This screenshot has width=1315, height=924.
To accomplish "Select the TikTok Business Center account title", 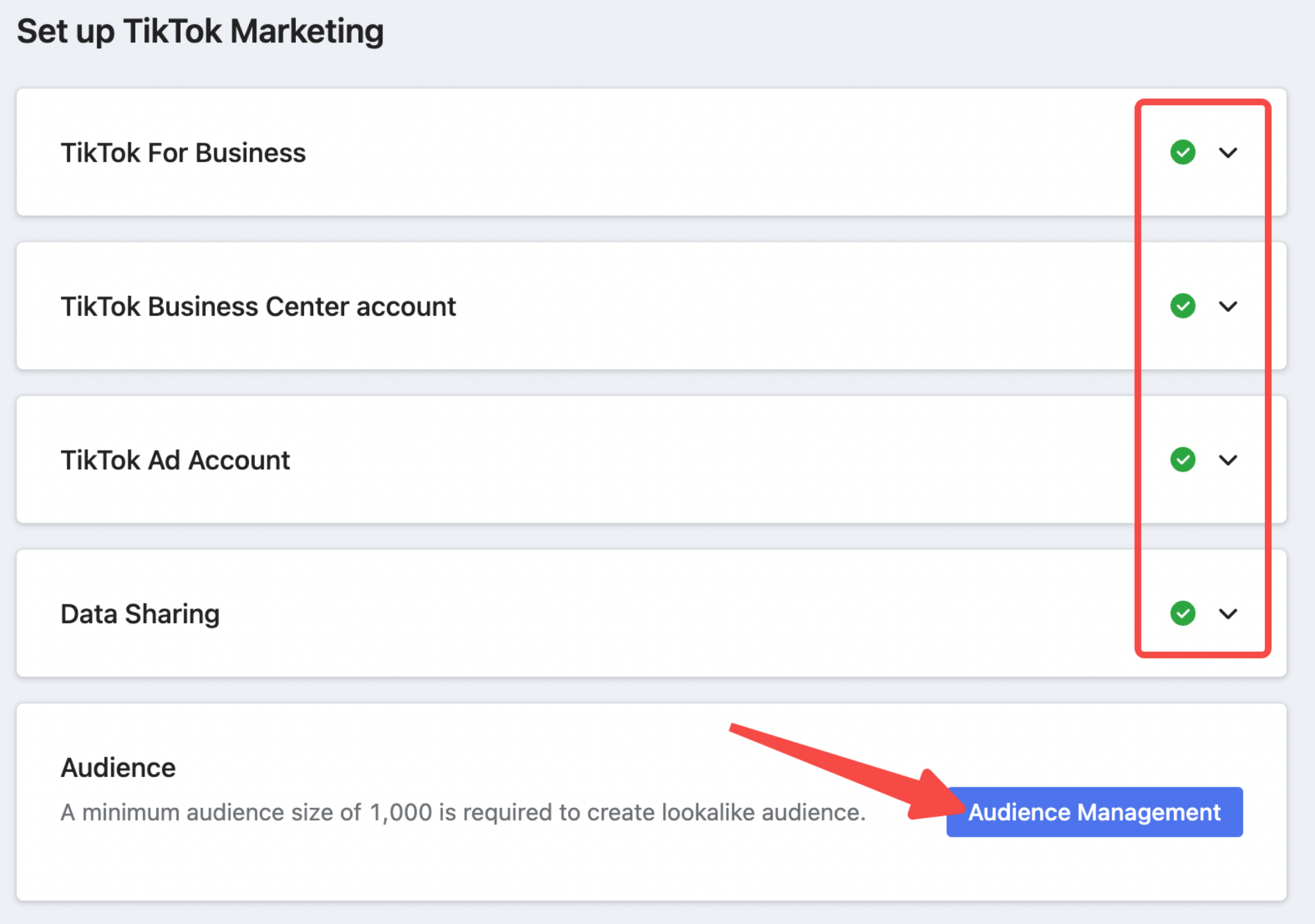I will click(258, 307).
